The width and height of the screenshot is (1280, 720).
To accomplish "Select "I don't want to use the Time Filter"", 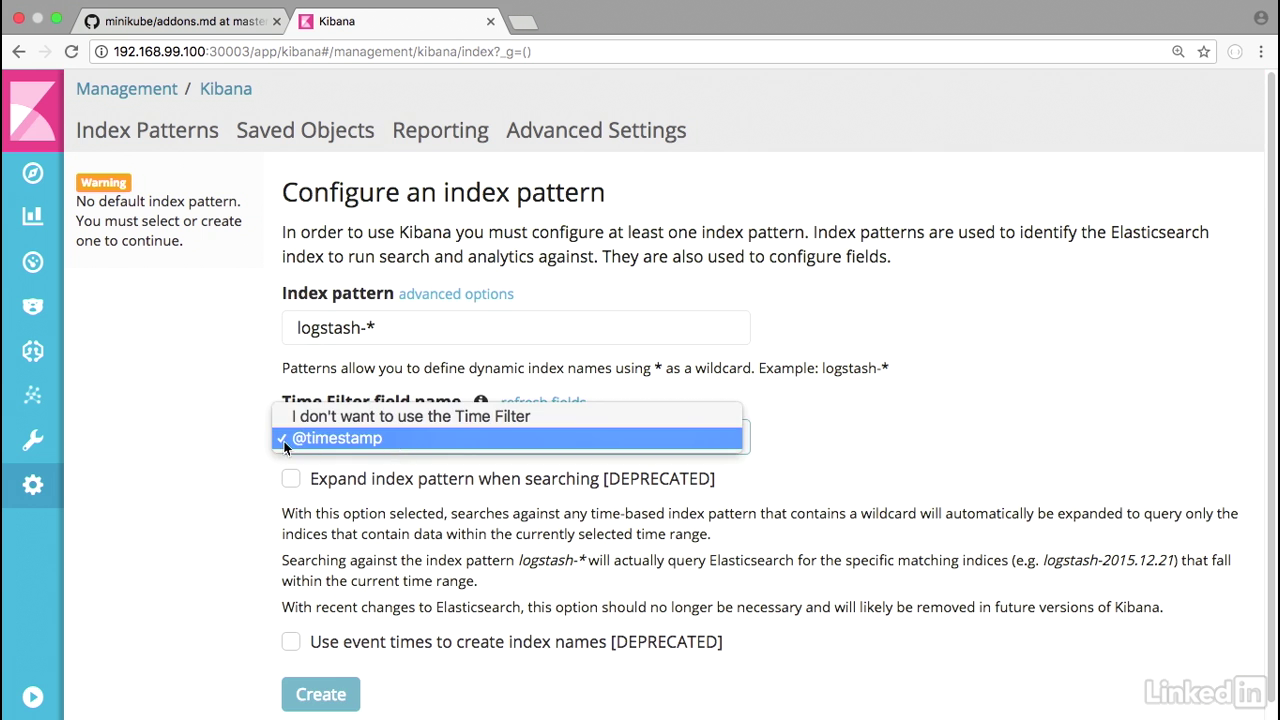I will coord(507,416).
